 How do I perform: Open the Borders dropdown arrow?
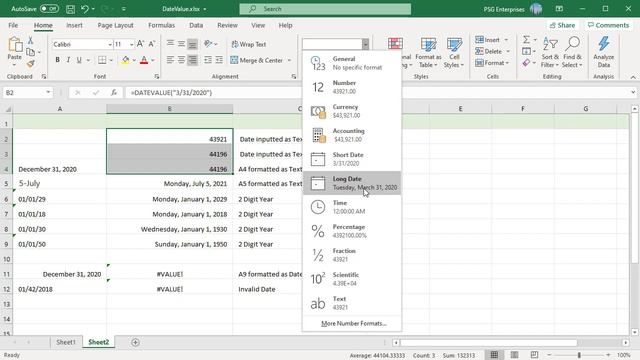tap(111, 60)
